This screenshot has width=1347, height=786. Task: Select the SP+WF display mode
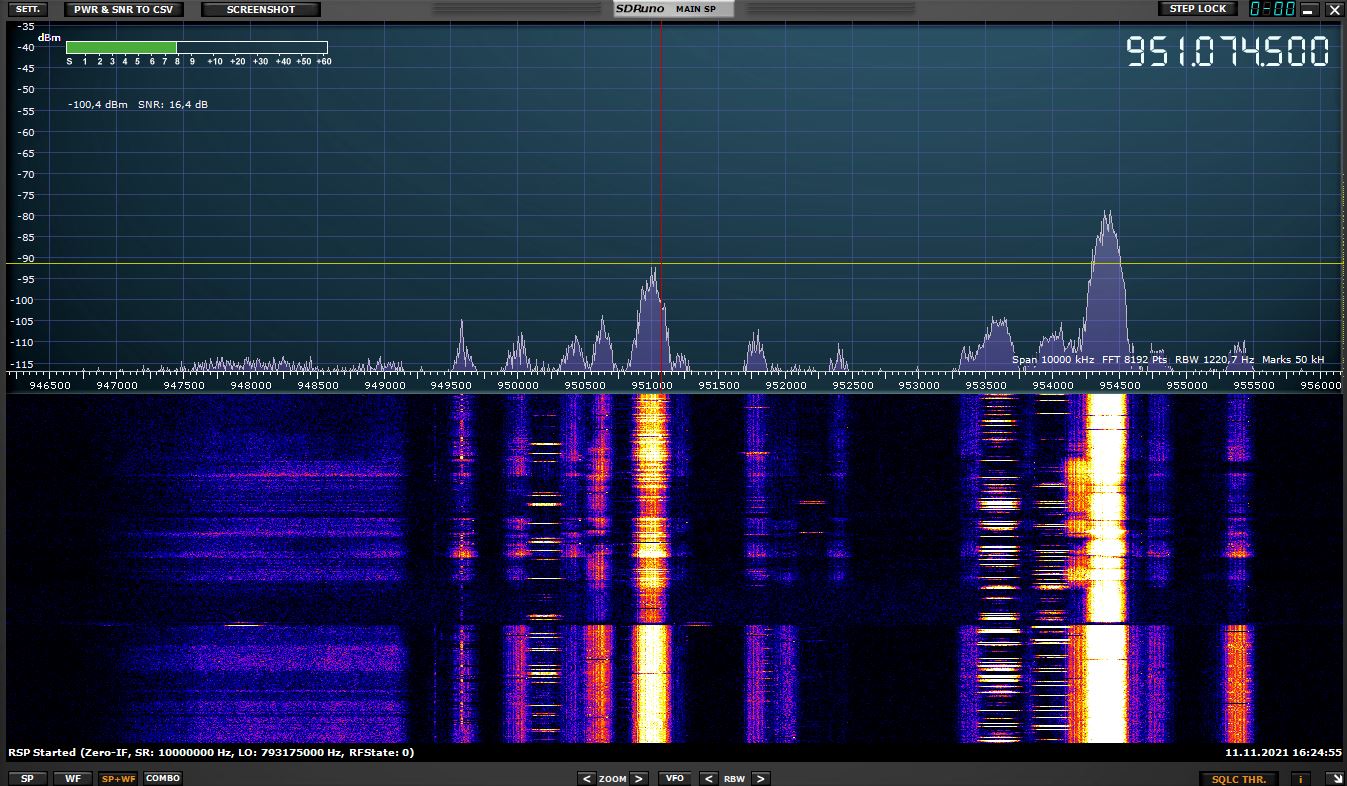[x=118, y=778]
